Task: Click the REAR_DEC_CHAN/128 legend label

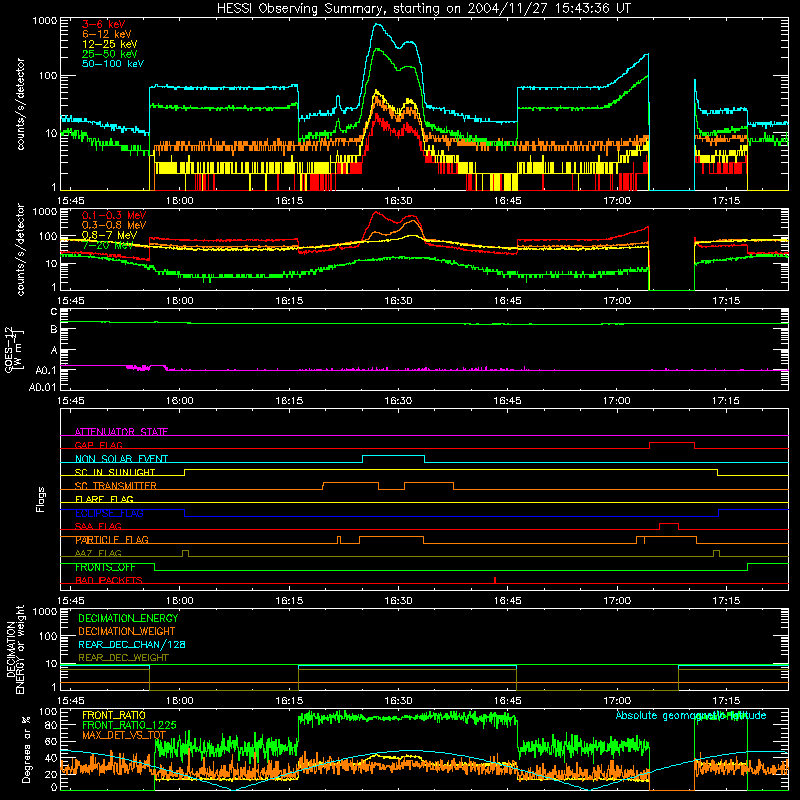Action: coord(132,644)
